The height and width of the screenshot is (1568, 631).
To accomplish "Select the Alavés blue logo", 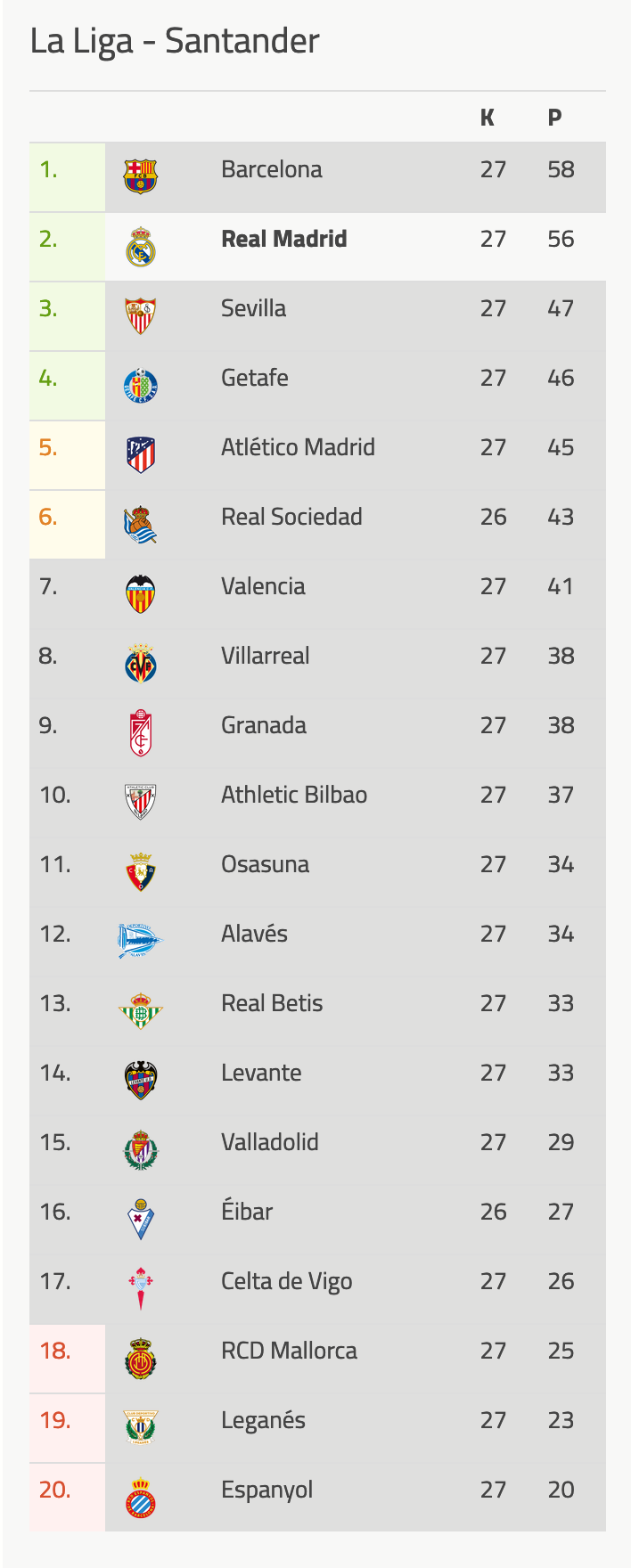I will (x=140, y=941).
